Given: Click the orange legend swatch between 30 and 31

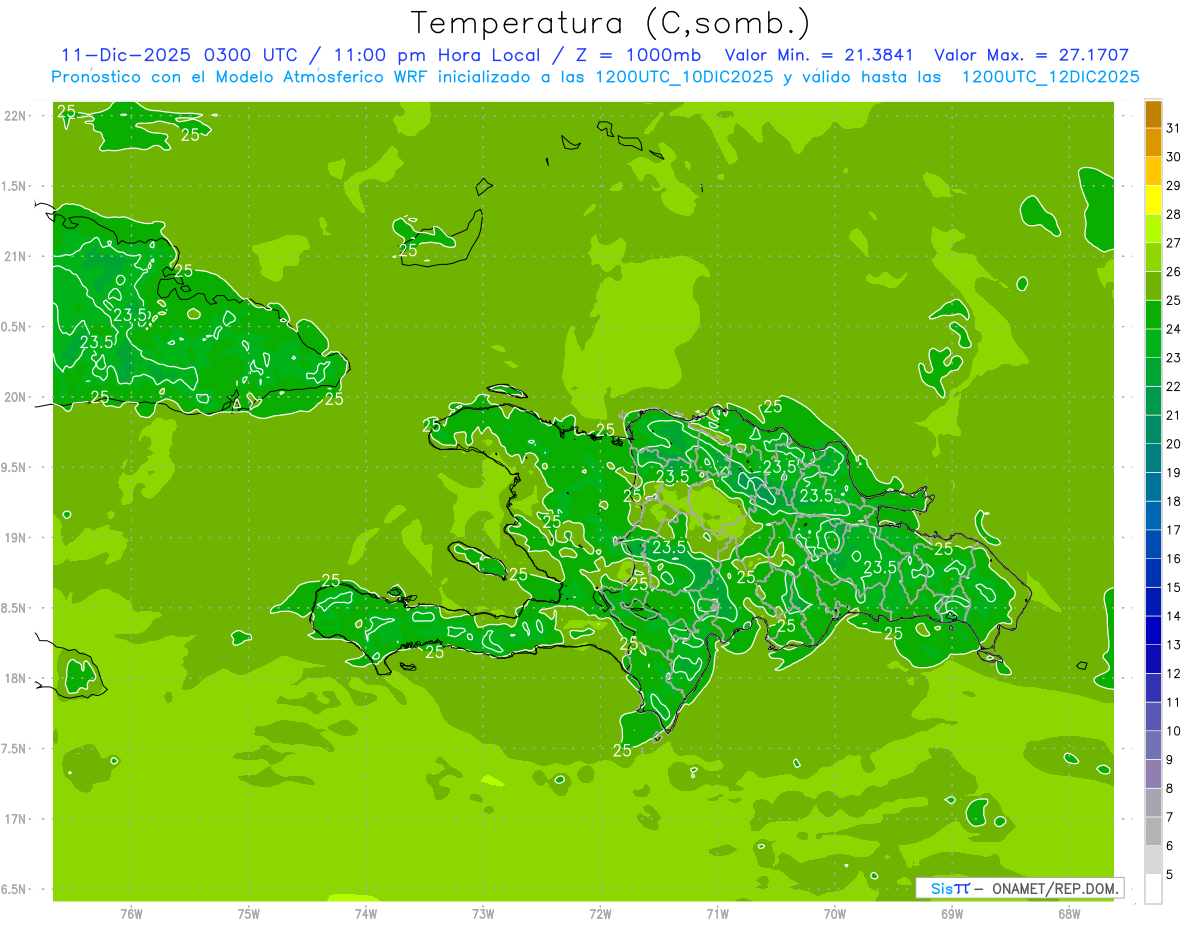Looking at the screenshot, I should (1153, 143).
